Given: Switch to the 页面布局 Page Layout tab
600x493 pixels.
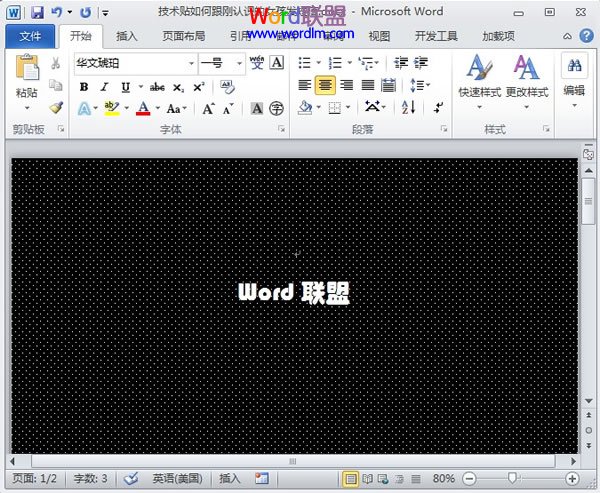Looking at the screenshot, I should click(x=184, y=36).
